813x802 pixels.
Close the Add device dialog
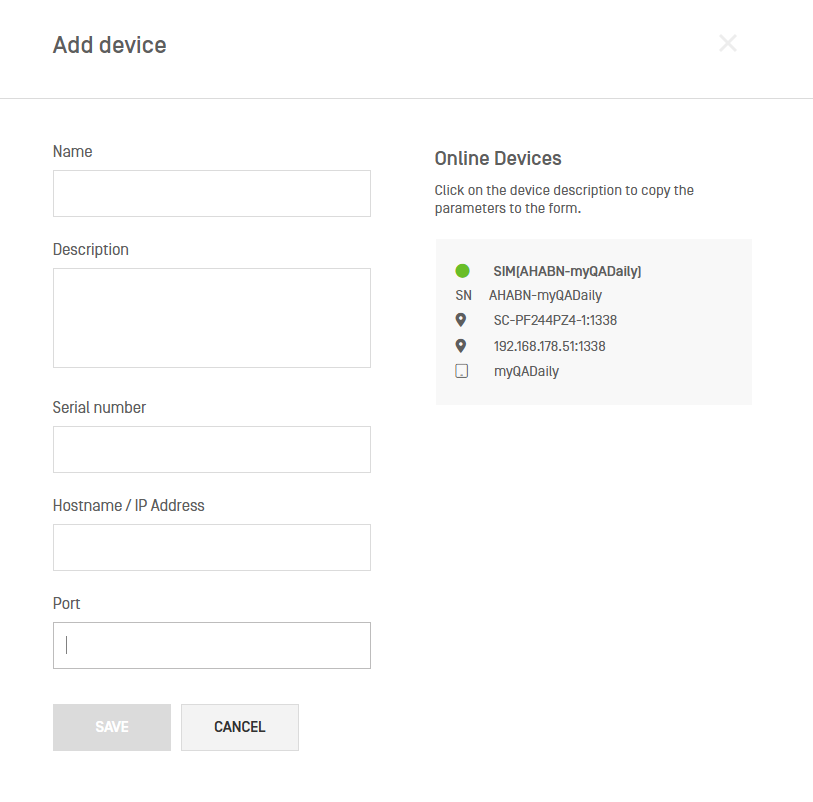[x=727, y=43]
